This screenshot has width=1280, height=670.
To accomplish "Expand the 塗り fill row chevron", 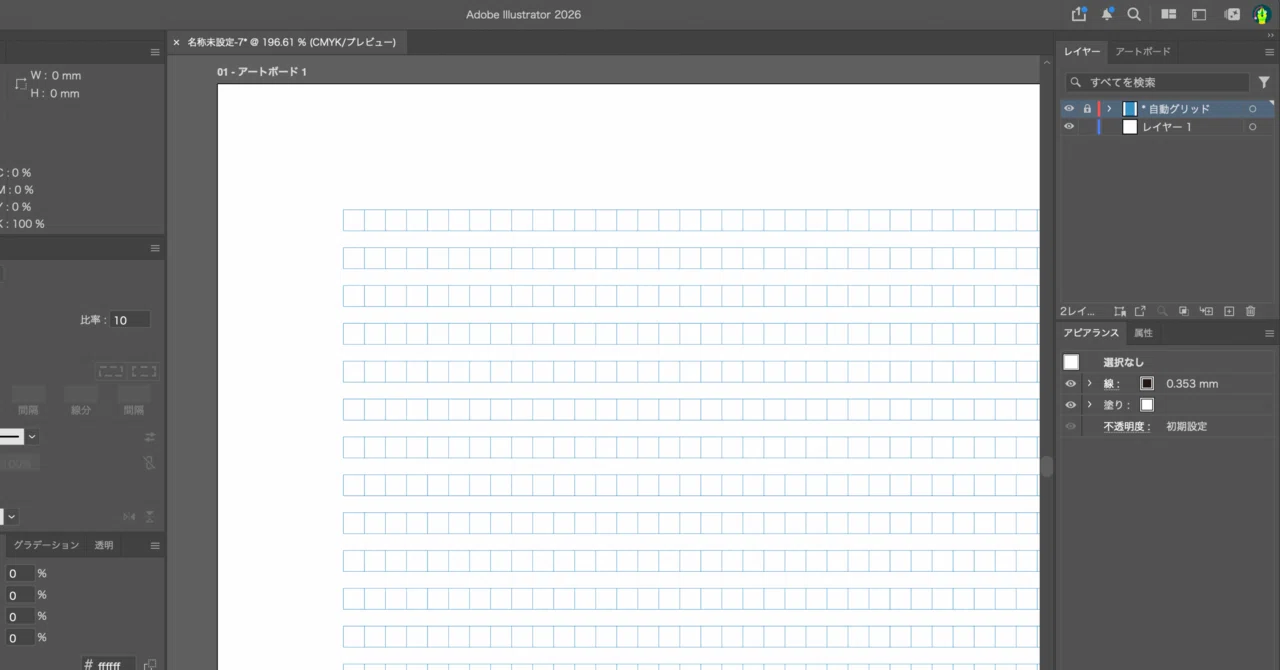I will [x=1090, y=405].
